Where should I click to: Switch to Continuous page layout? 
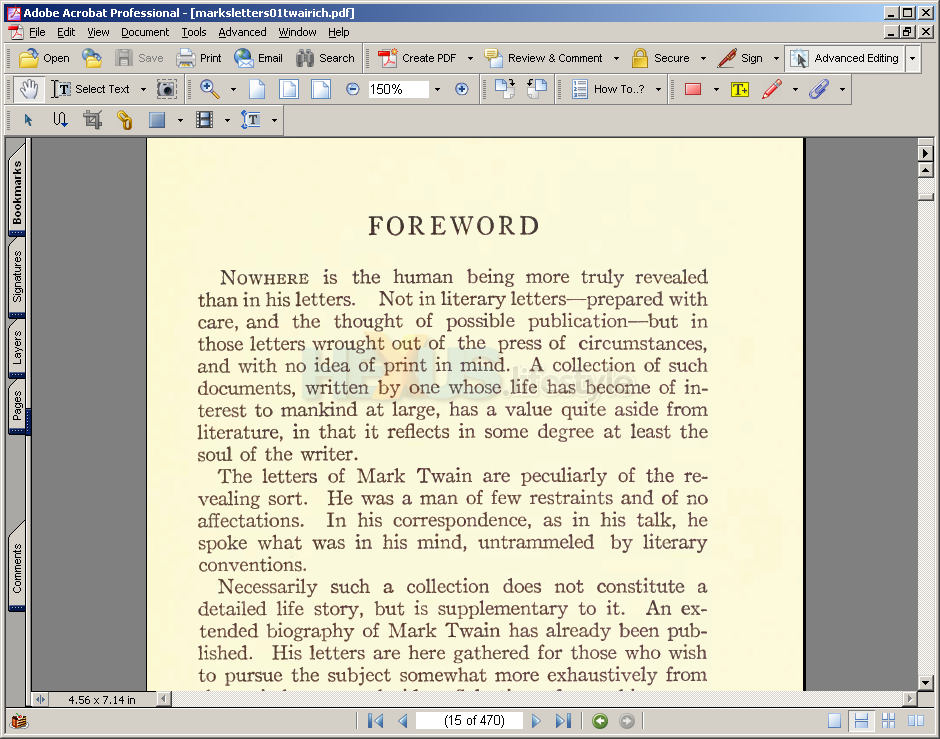[x=861, y=720]
